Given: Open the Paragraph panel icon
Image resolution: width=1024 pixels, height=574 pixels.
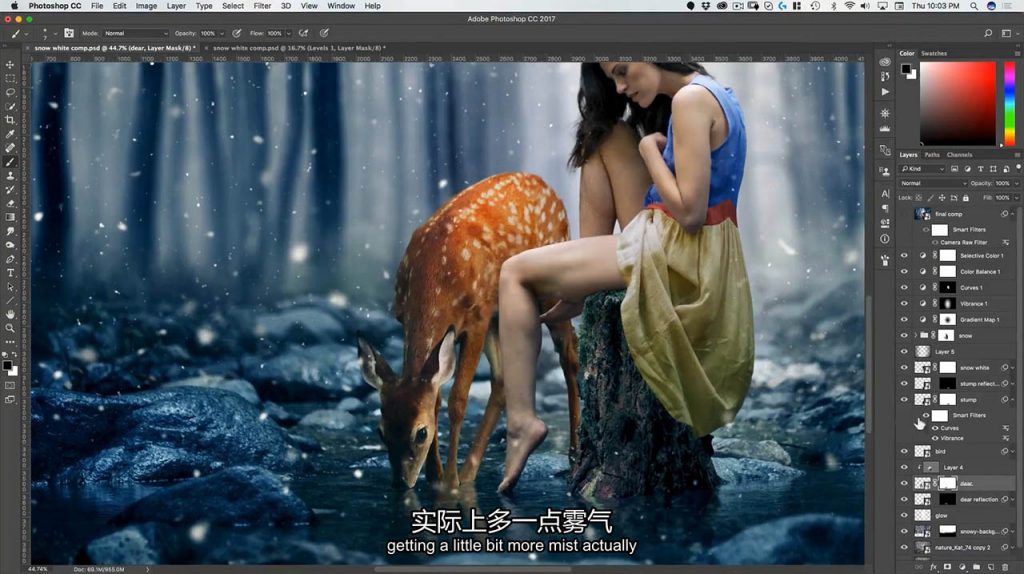Looking at the screenshot, I should click(885, 208).
